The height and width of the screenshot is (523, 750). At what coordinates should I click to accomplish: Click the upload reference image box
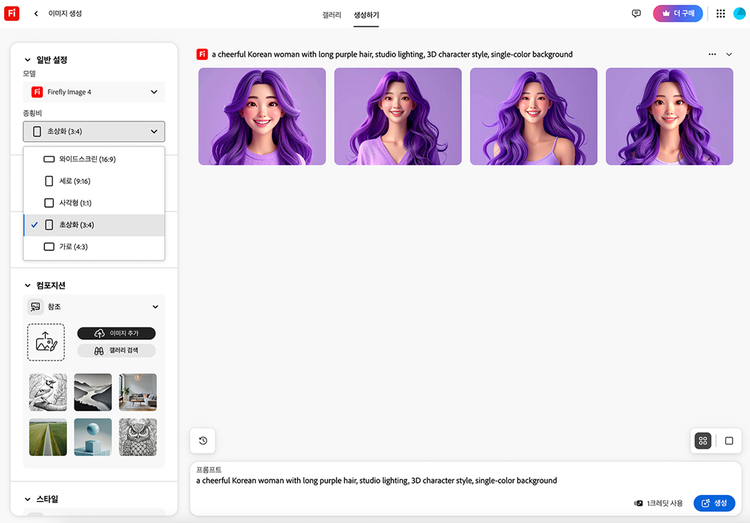46,342
